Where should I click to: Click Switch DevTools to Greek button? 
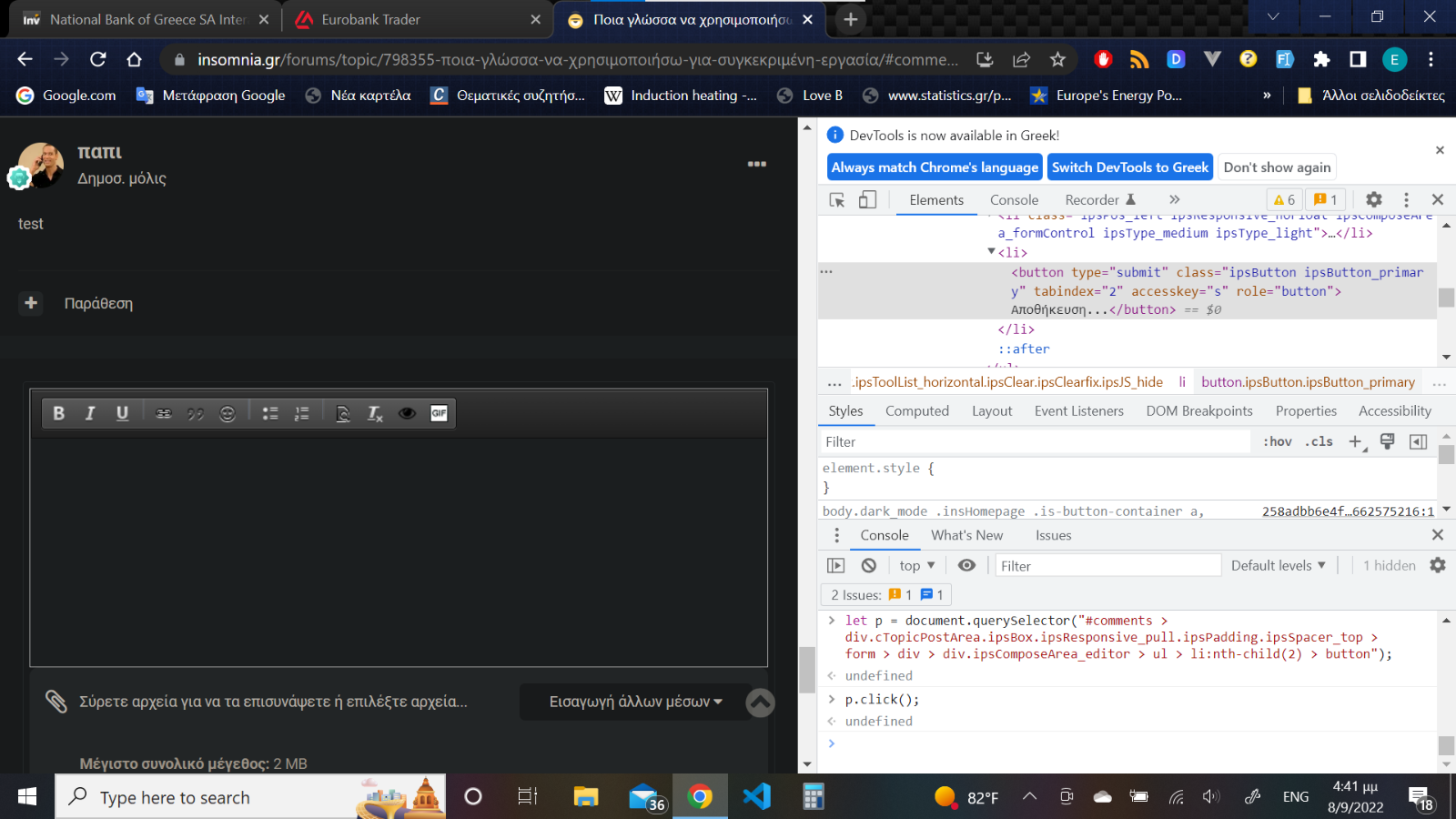1130,167
